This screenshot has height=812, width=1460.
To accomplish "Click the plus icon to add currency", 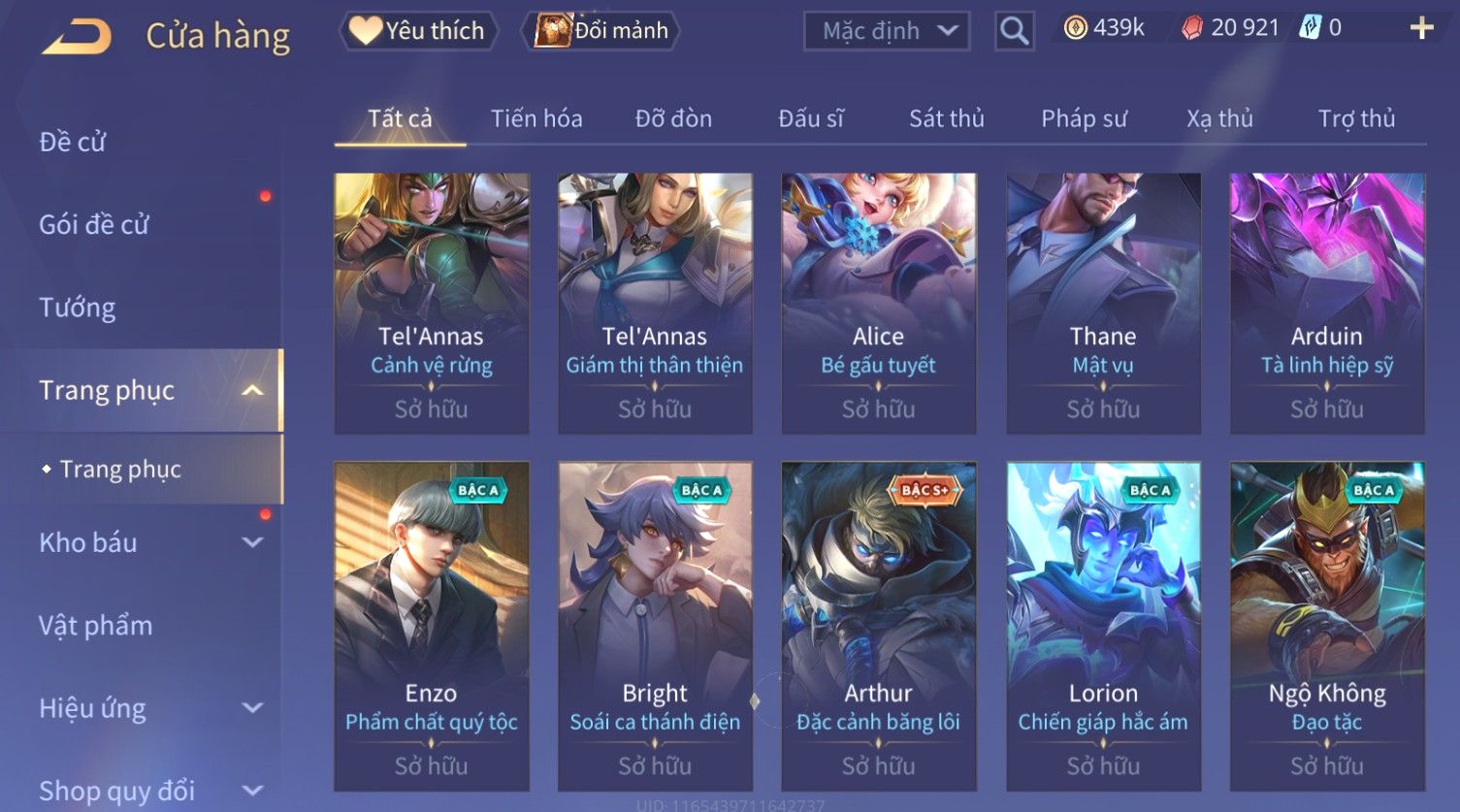I will 1421,28.
